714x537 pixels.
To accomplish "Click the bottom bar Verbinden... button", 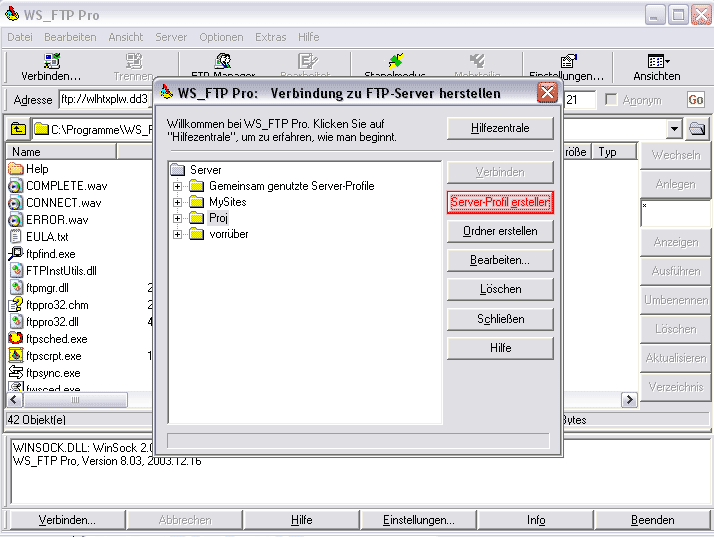I will (x=67, y=520).
